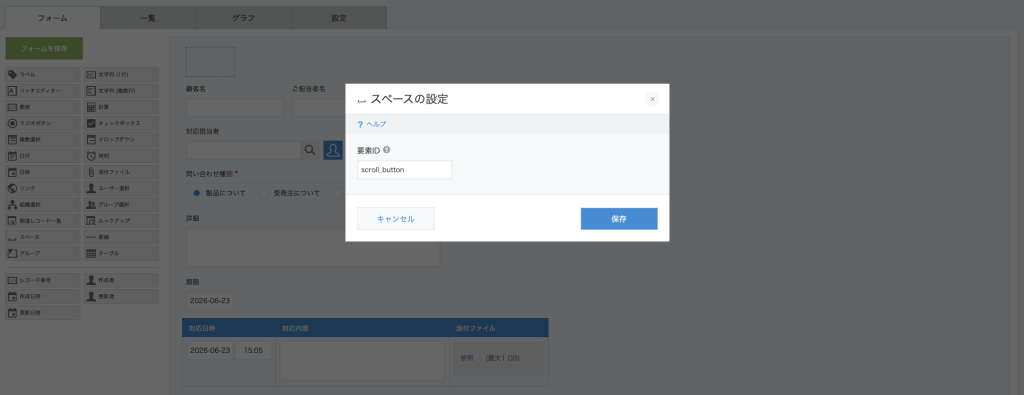
Task: Select the 受発注について radio button
Action: [x=264, y=193]
